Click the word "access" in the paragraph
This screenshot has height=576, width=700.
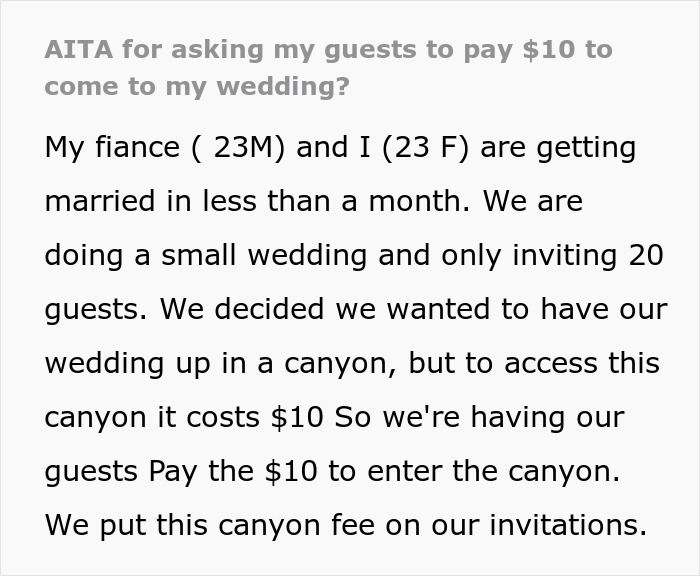point(550,363)
